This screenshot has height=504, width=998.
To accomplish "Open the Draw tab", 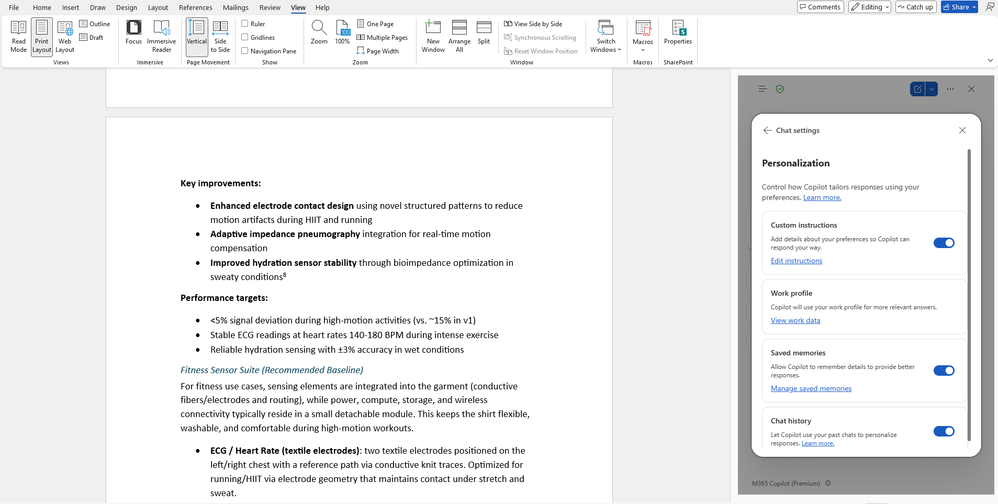I will [x=97, y=8].
